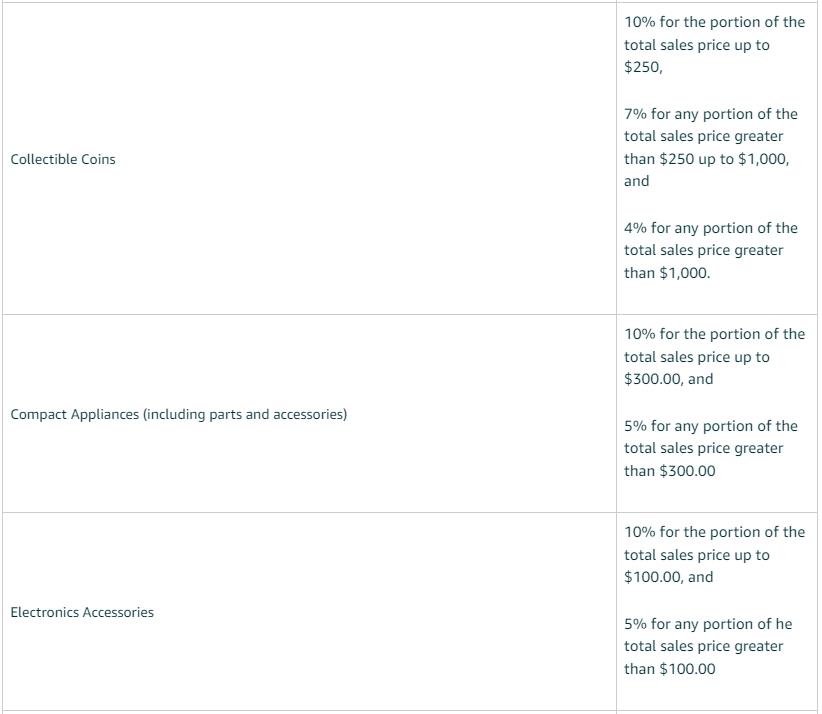Click the "7%" percentage value
The width and height of the screenshot is (822, 714).
coord(635,114)
